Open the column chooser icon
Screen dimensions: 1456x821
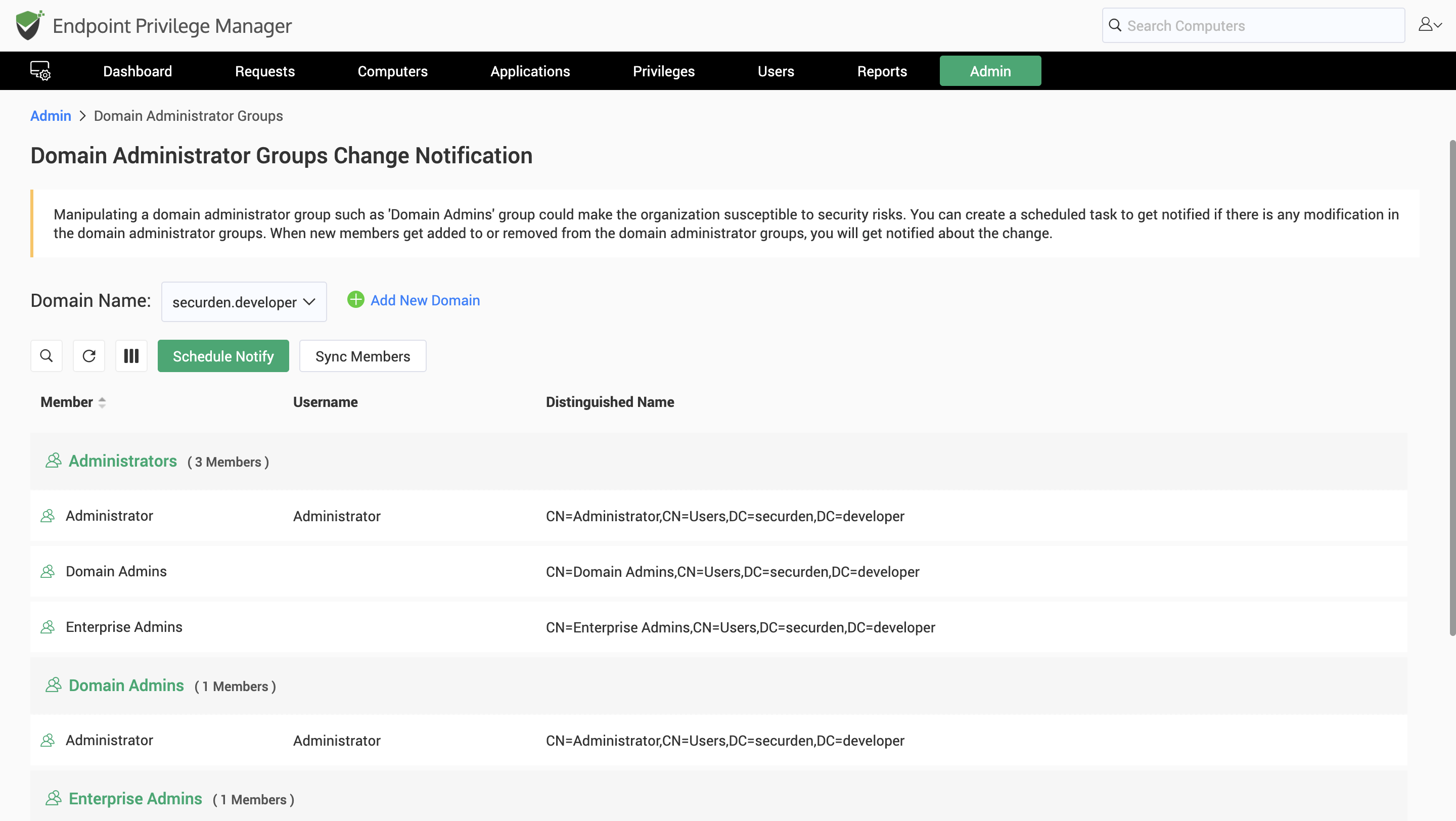131,356
